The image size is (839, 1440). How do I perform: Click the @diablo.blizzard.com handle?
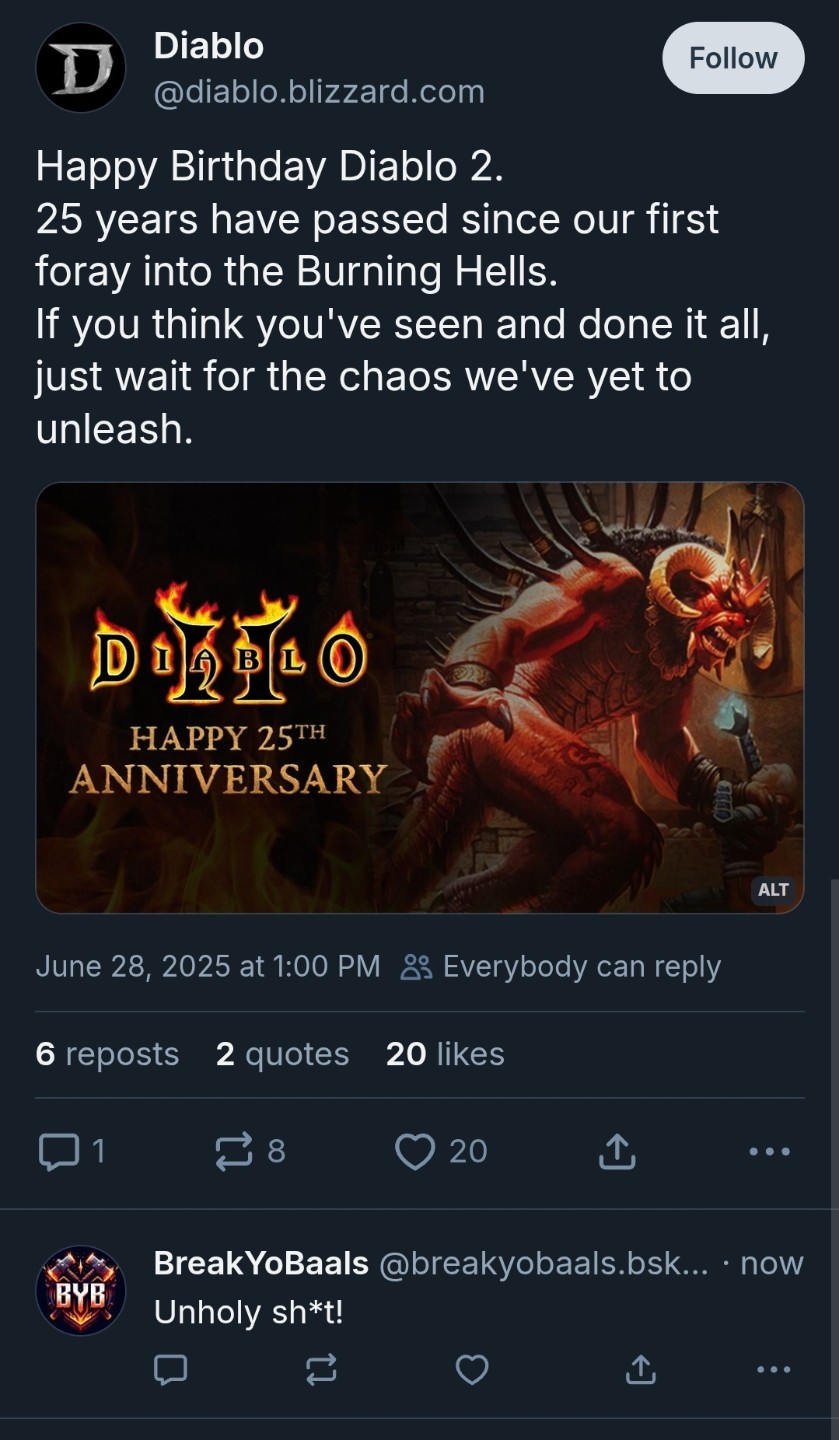click(318, 92)
